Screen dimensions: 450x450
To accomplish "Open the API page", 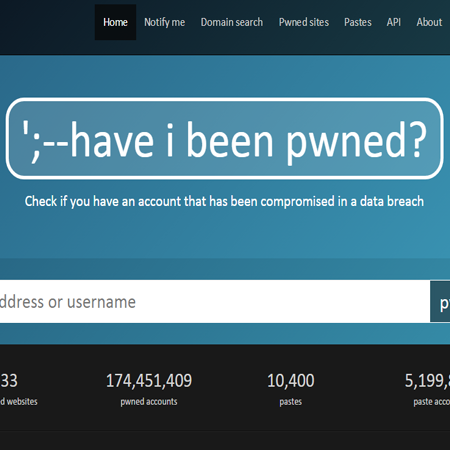I will click(x=394, y=22).
